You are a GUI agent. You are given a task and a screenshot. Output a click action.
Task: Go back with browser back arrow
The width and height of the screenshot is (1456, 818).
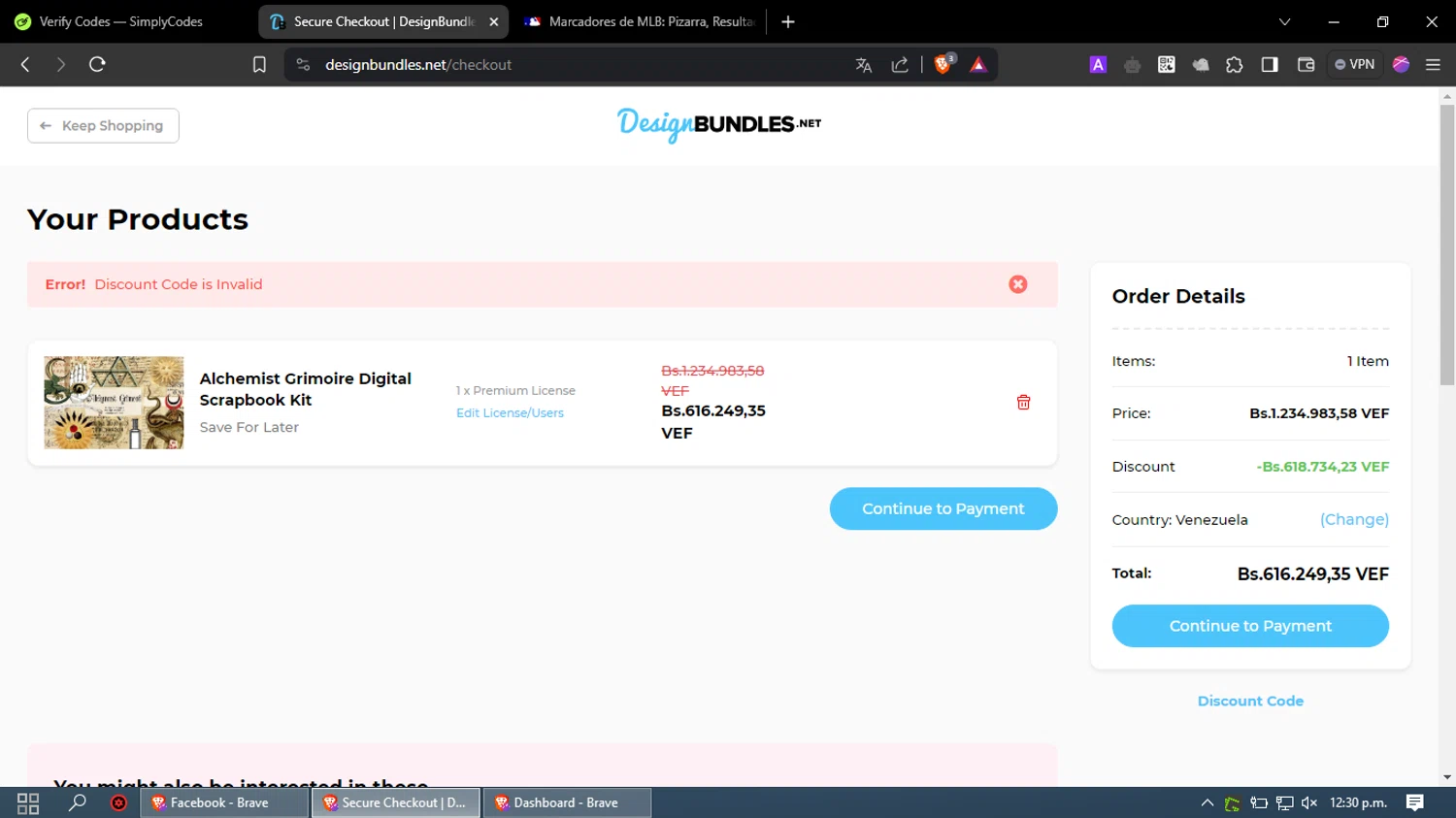click(x=26, y=64)
